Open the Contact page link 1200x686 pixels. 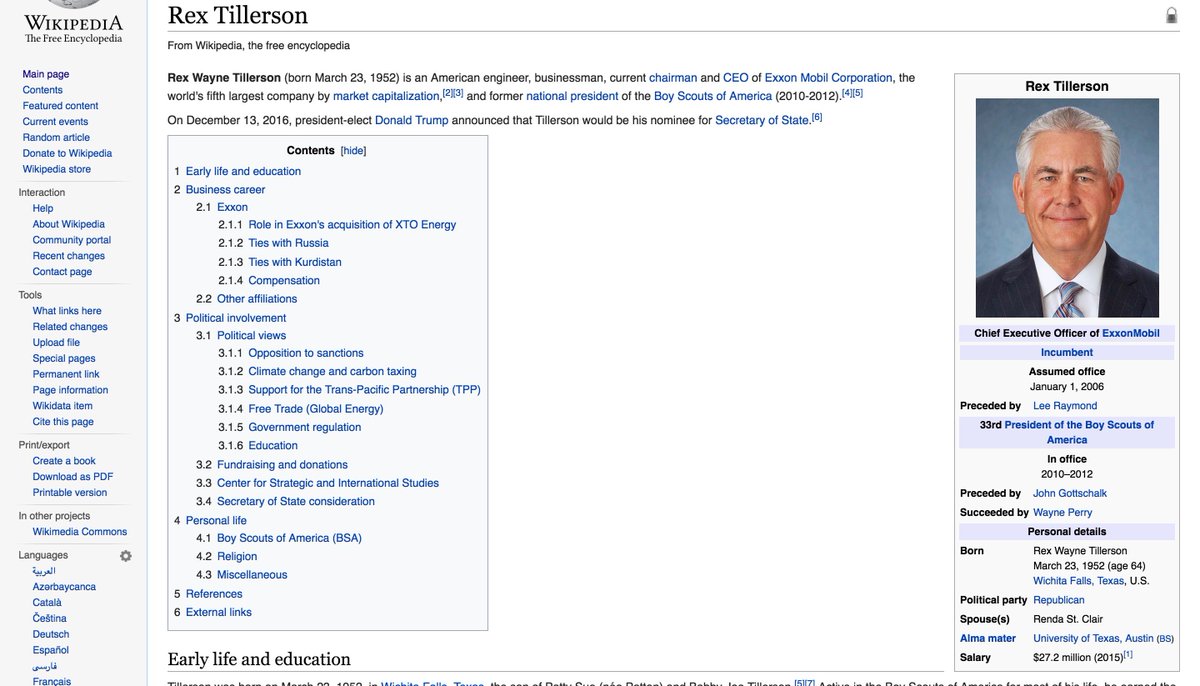(62, 272)
